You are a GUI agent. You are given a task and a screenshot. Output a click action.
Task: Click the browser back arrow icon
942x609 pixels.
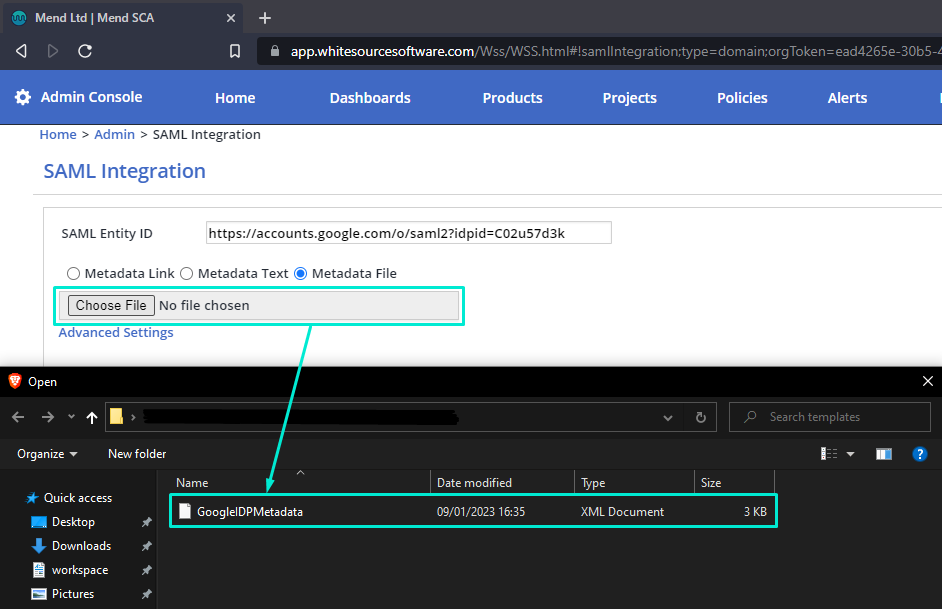tap(21, 51)
